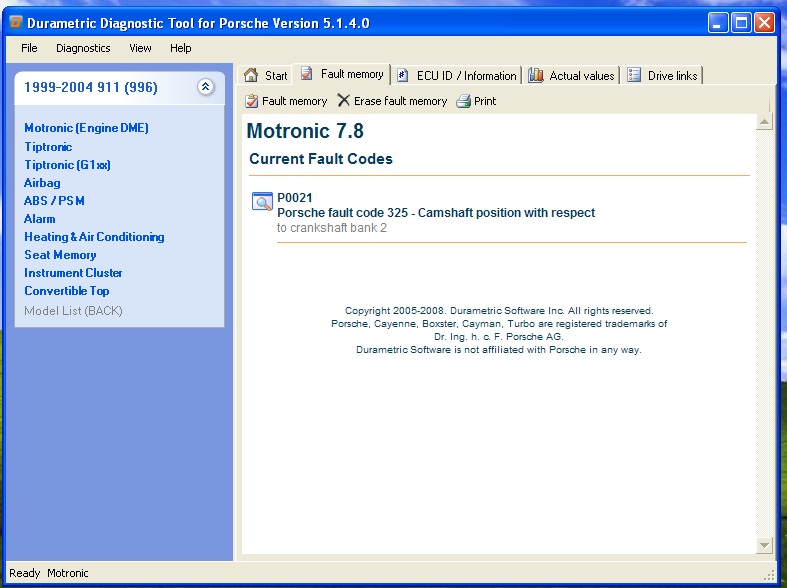The image size is (787, 588).
Task: Go back via Model List (BACK)
Action: coord(73,311)
